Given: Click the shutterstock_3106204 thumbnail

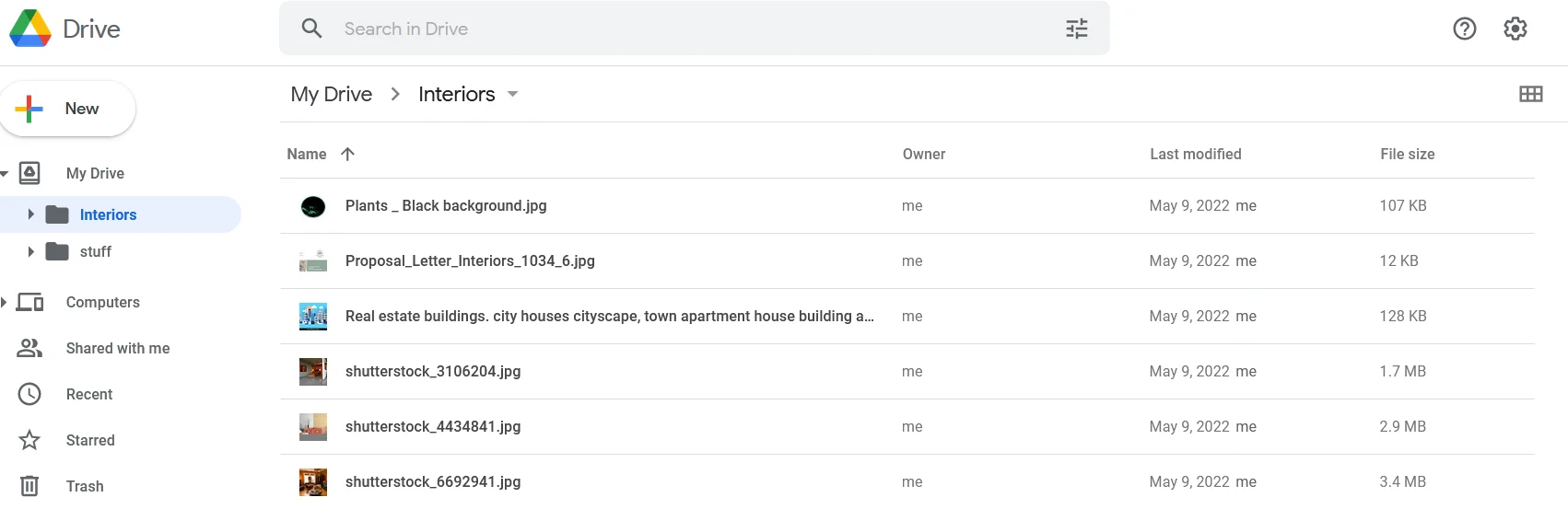Looking at the screenshot, I should point(313,372).
